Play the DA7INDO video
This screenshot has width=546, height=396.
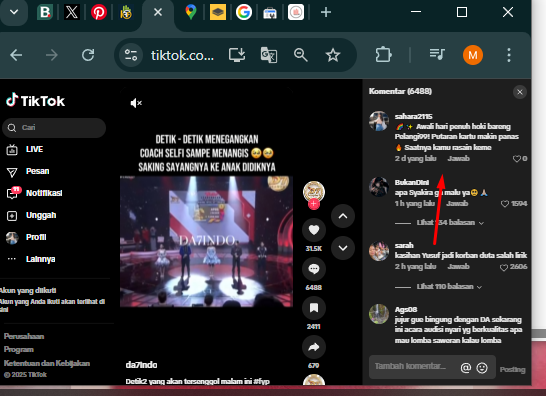tap(206, 241)
